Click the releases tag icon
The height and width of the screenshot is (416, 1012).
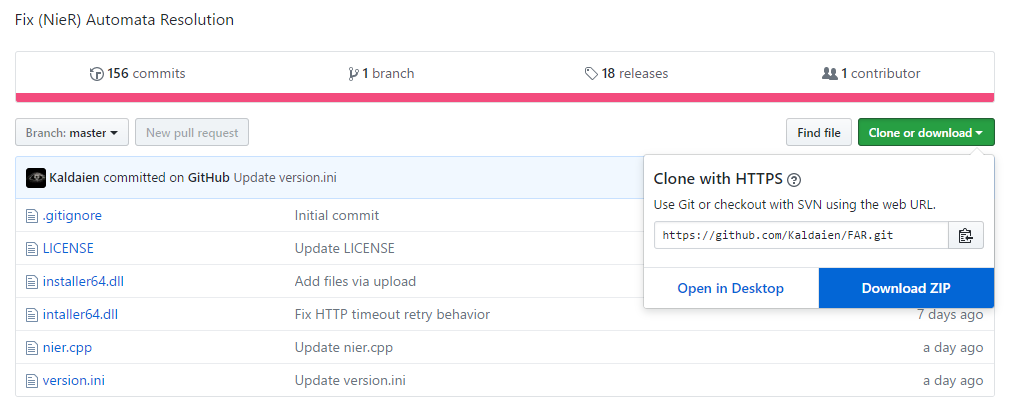[x=591, y=74]
